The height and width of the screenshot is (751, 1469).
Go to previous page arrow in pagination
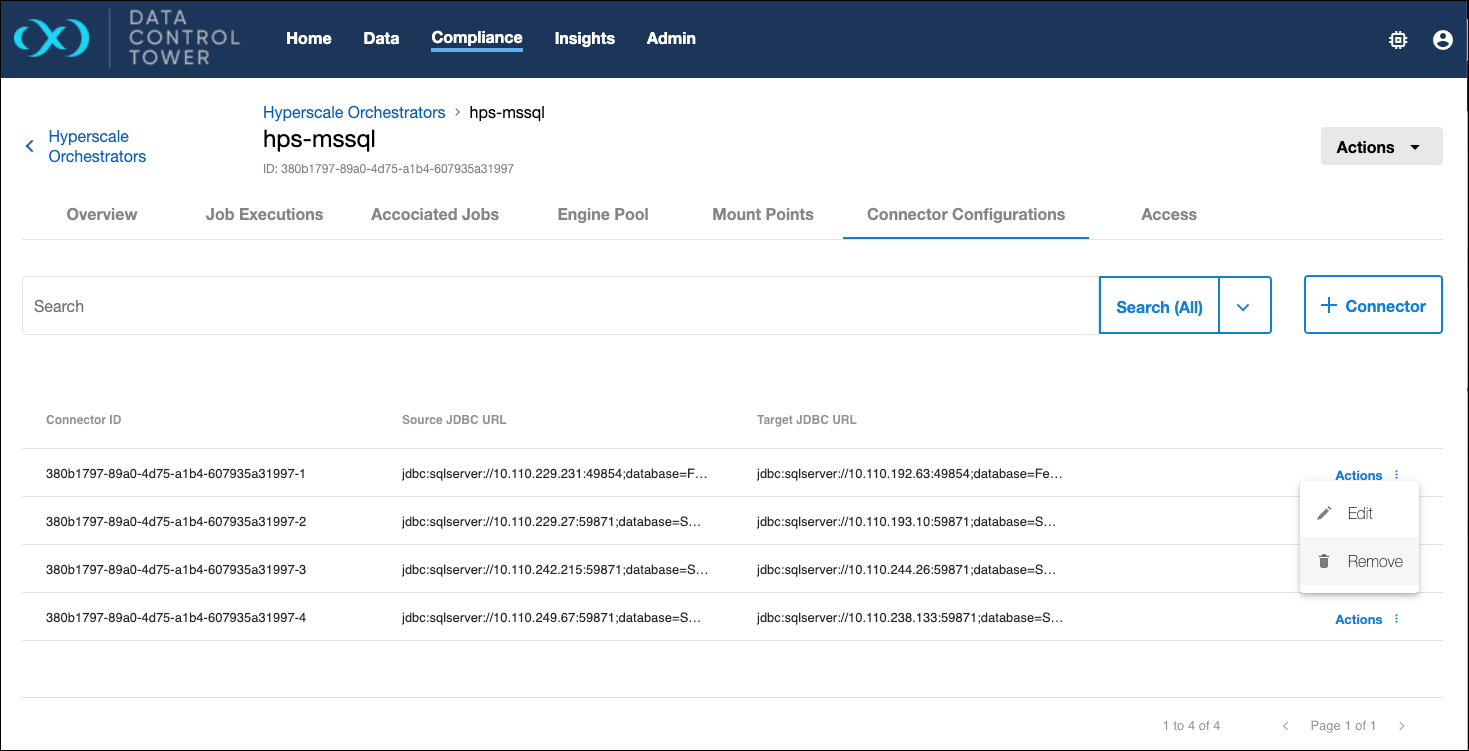[x=1286, y=725]
